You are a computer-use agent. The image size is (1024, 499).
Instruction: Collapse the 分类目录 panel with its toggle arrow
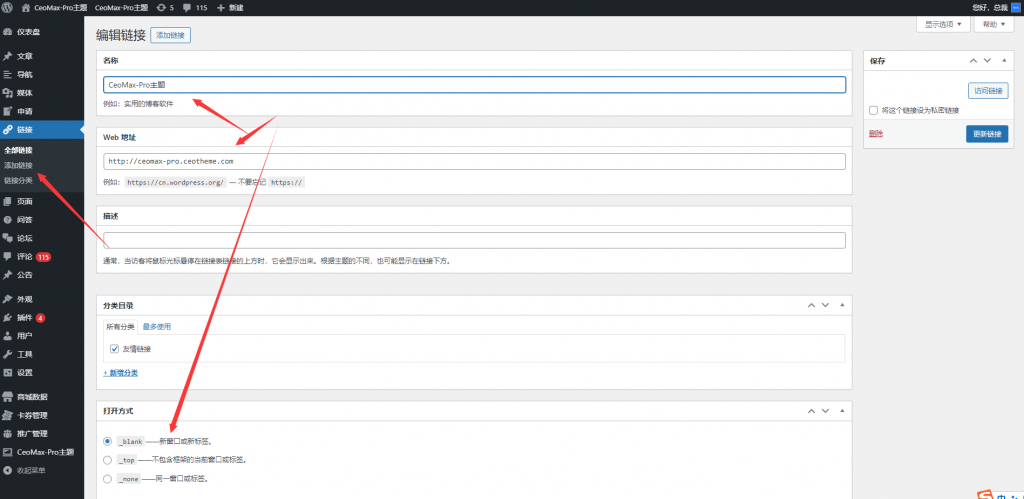[x=842, y=304]
